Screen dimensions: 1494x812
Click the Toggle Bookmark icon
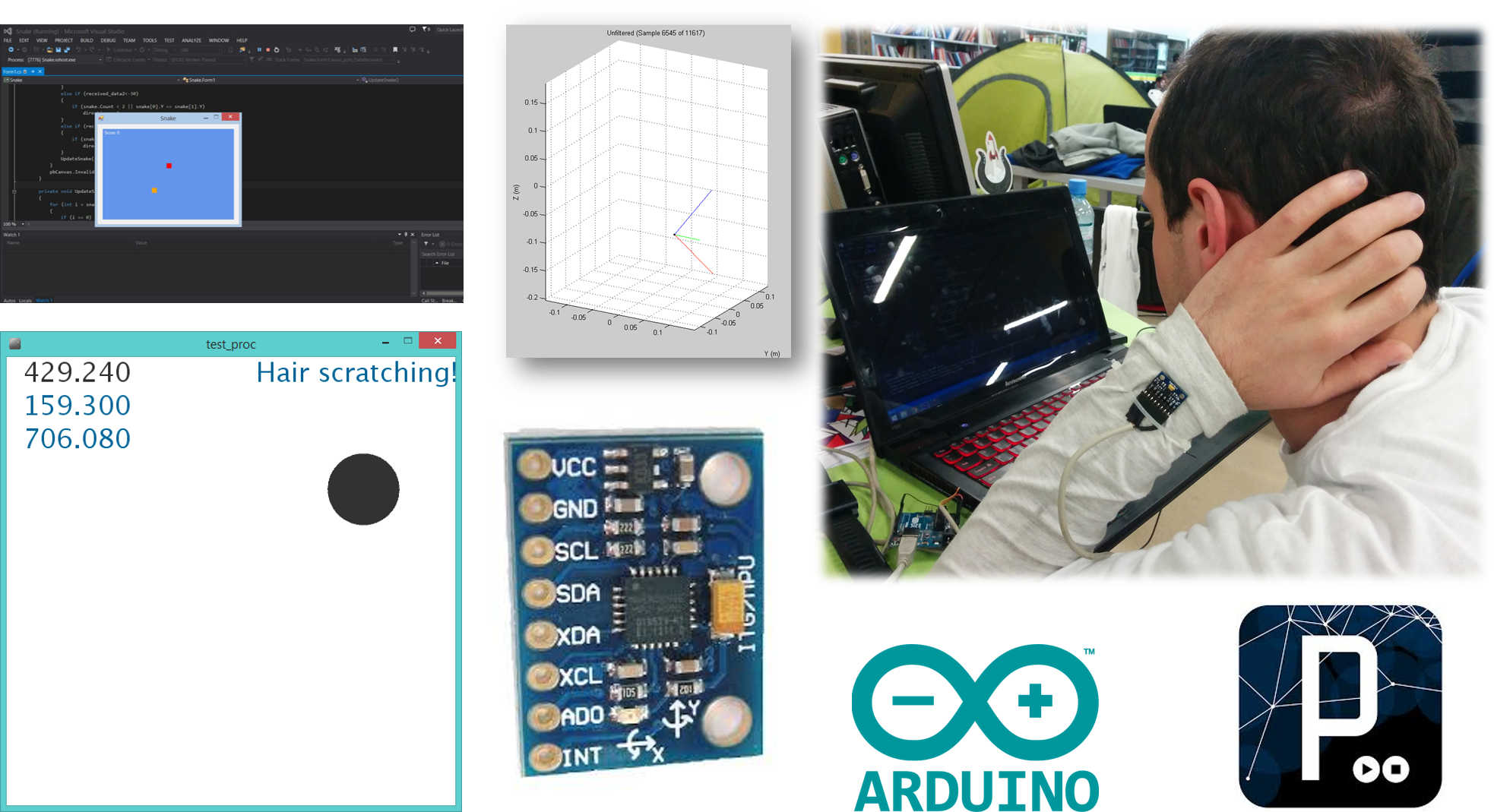(x=395, y=49)
